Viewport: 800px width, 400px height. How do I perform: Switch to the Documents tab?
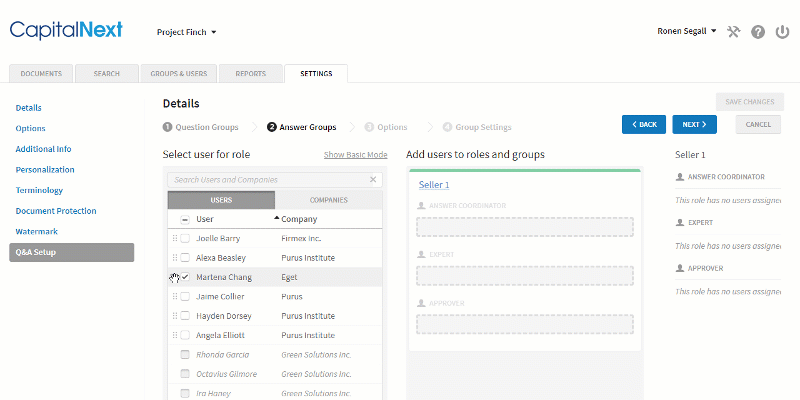[41, 73]
